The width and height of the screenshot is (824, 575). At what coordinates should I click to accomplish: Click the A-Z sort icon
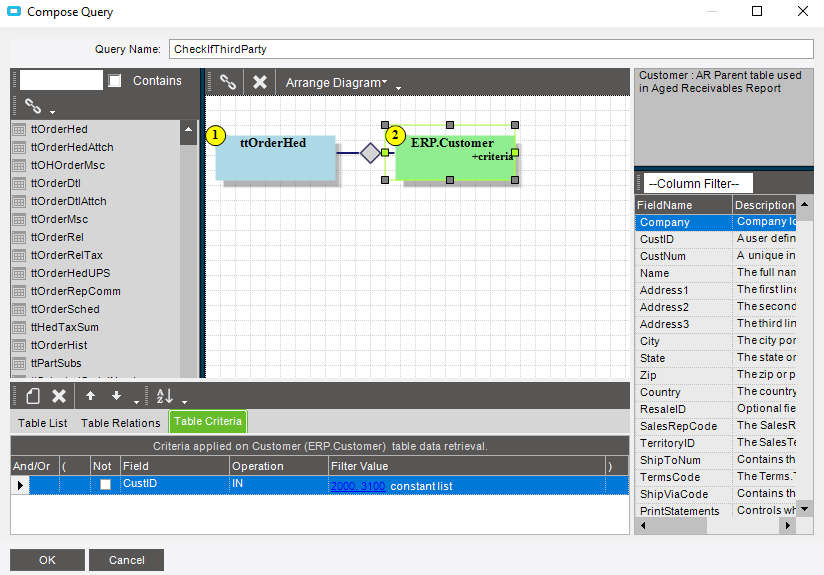[165, 396]
